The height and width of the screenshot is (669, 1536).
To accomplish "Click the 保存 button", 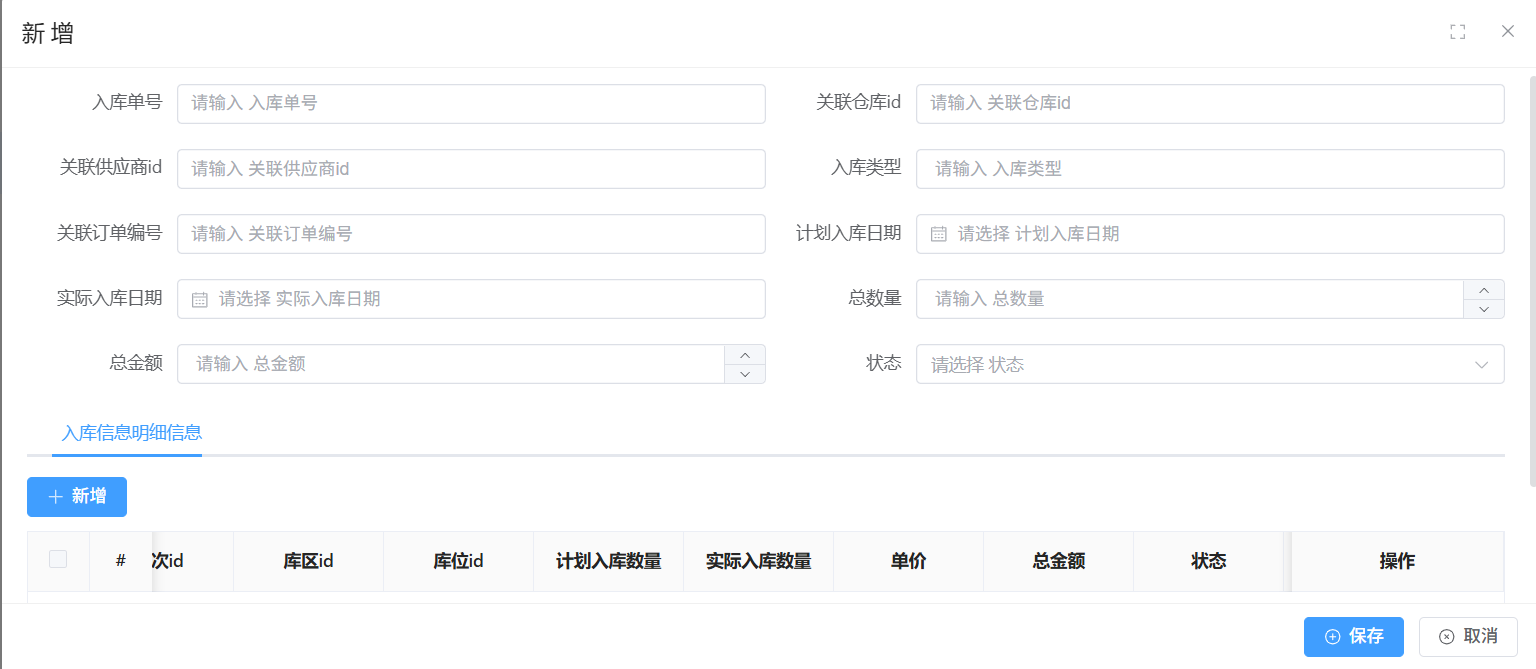I will click(x=1353, y=636).
